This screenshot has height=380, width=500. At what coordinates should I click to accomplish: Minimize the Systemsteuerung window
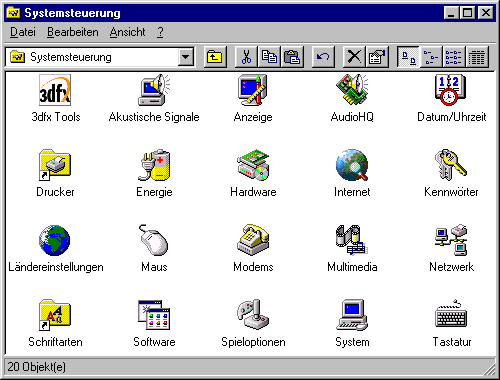point(452,13)
